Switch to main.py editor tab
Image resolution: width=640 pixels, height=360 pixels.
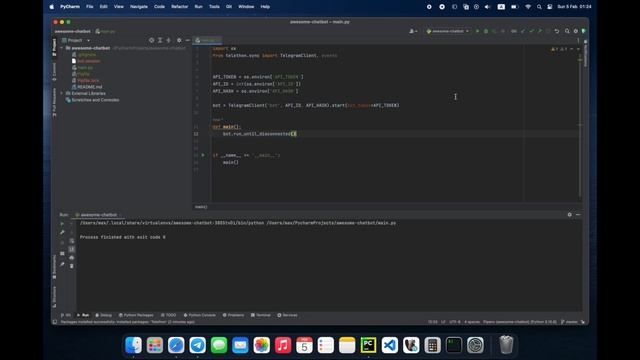(x=208, y=40)
